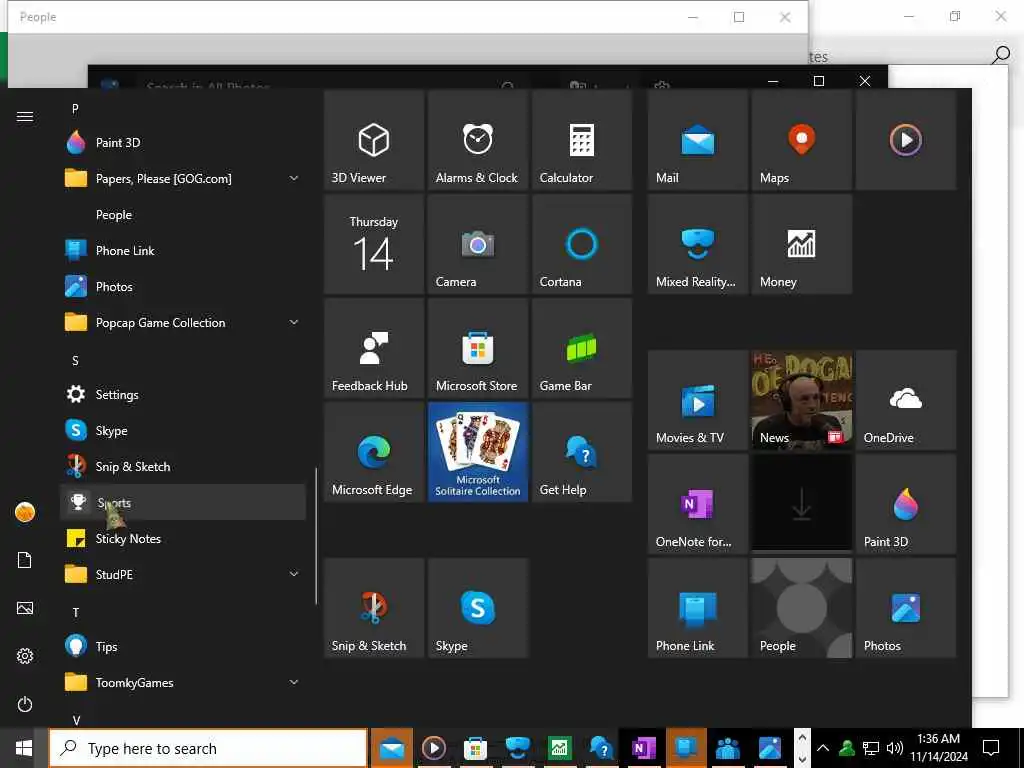Open Settings gear in Start sidebar
Image resolution: width=1024 pixels, height=768 pixels.
[x=25, y=656]
